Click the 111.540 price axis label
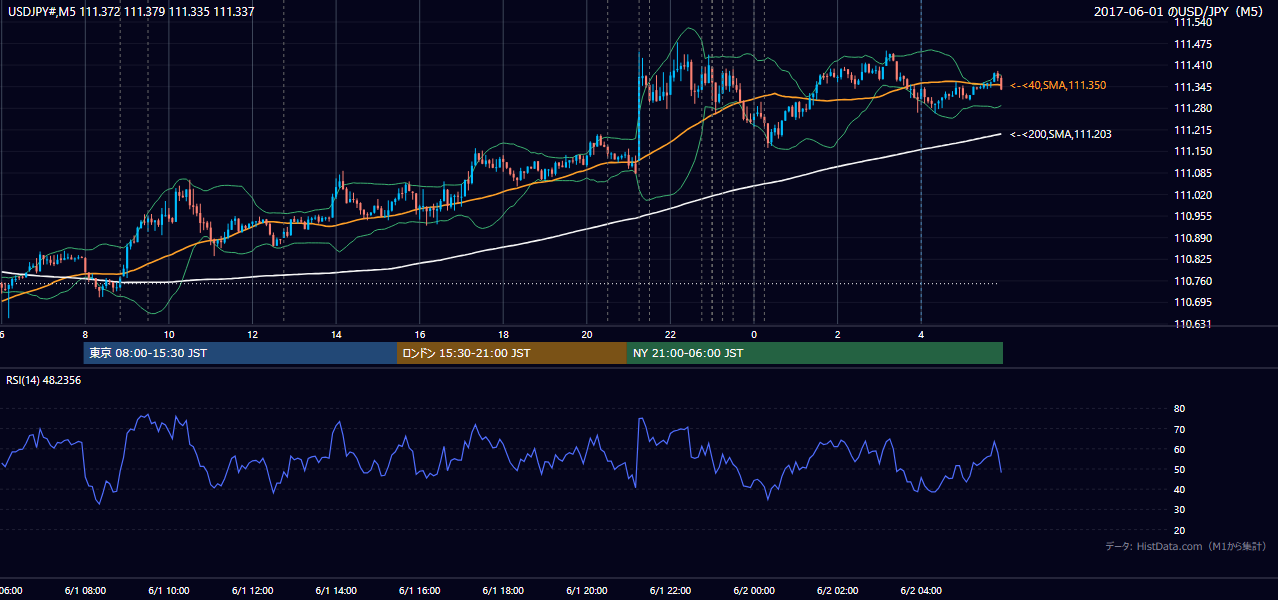Image resolution: width=1278 pixels, height=600 pixels. [x=1192, y=22]
